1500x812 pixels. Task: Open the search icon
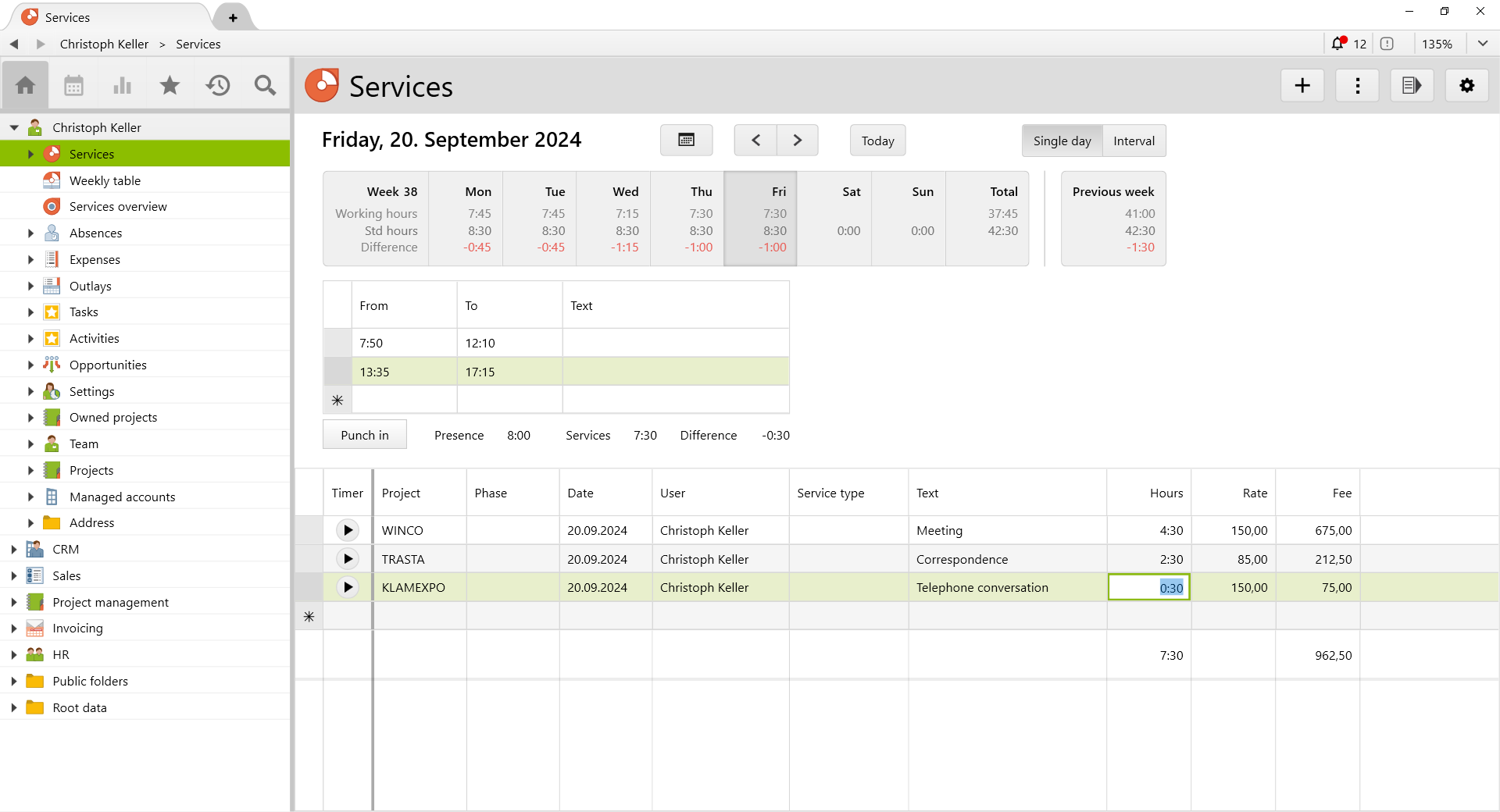click(x=265, y=85)
